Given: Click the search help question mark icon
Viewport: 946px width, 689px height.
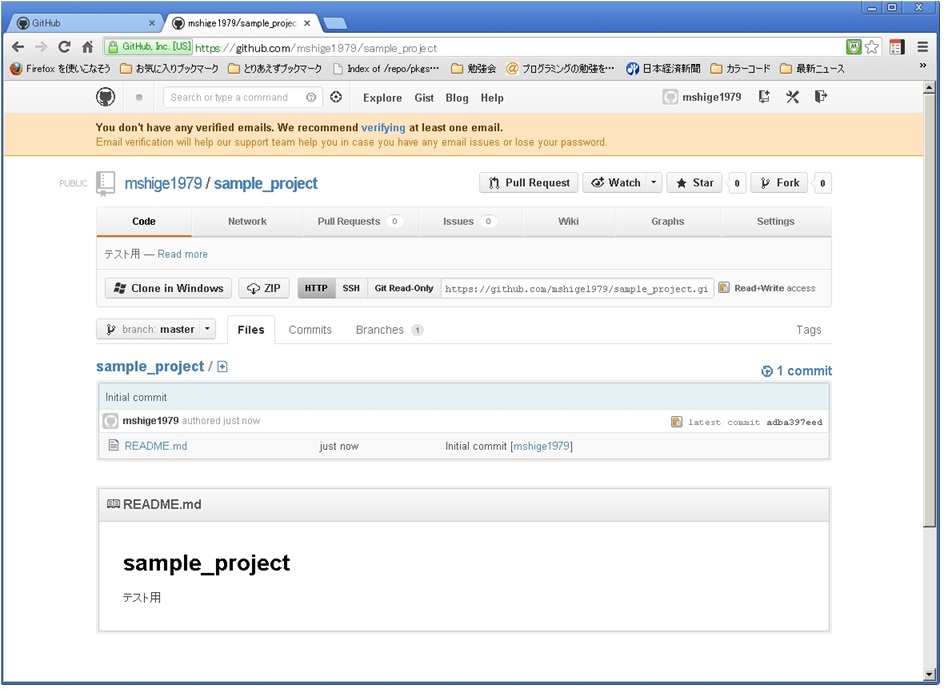Looking at the screenshot, I should click(311, 97).
